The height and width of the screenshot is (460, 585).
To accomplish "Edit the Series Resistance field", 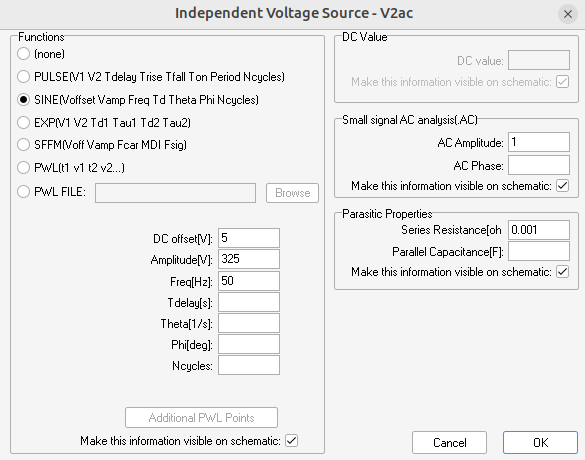I will tap(539, 229).
